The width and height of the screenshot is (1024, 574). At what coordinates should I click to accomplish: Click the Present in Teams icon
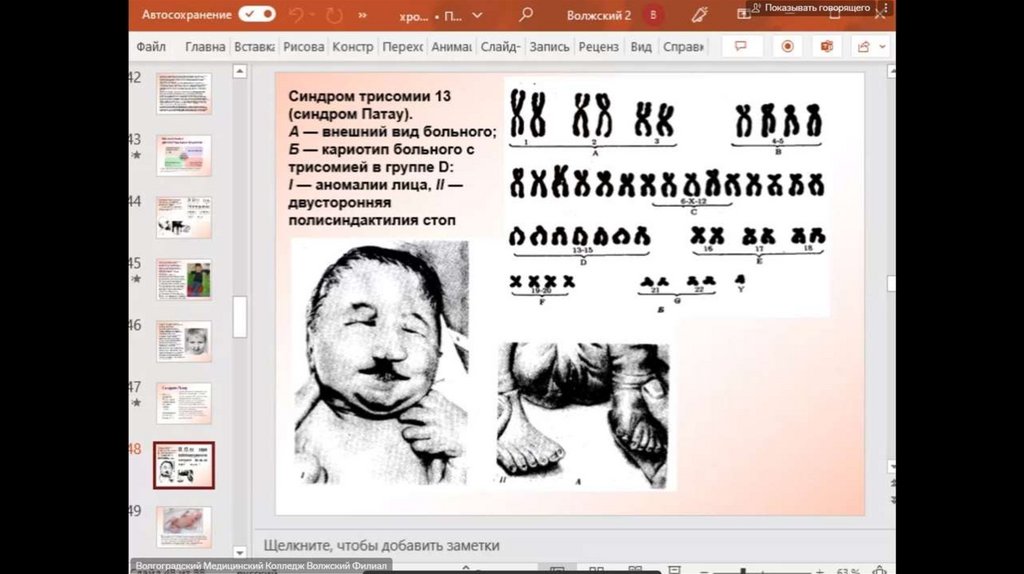coord(827,46)
